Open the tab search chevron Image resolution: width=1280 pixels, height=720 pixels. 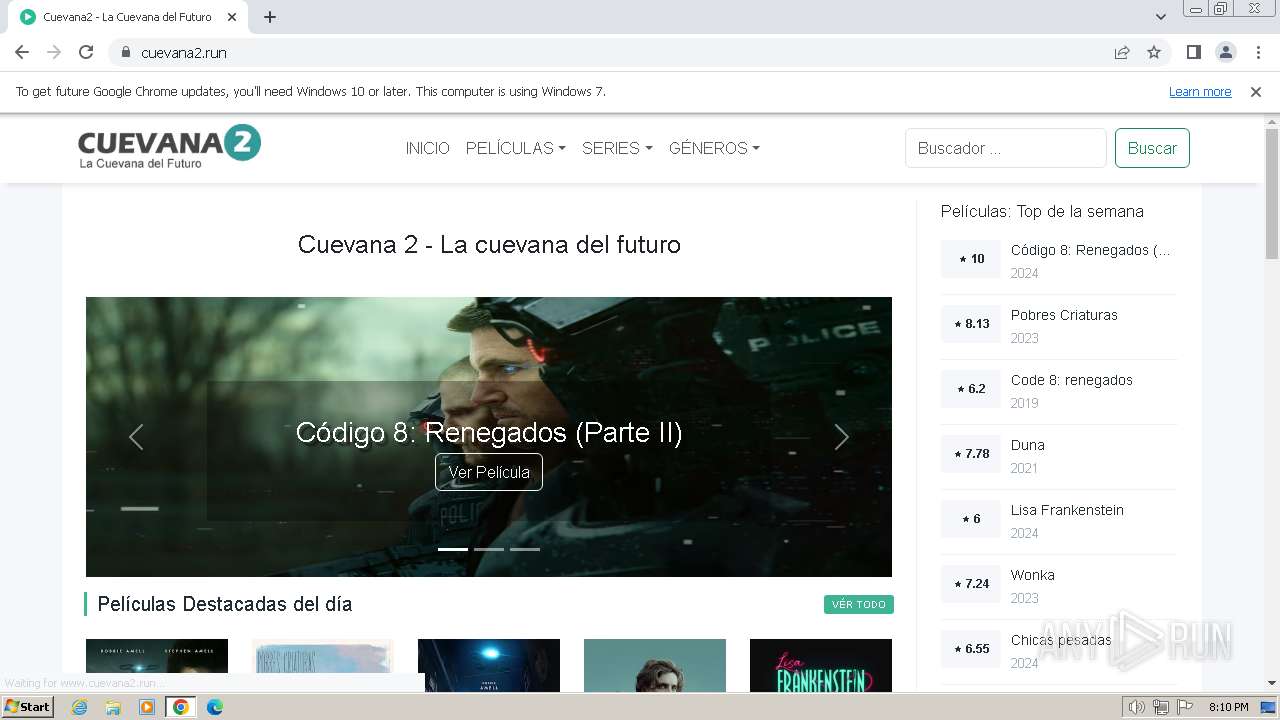coord(1160,17)
